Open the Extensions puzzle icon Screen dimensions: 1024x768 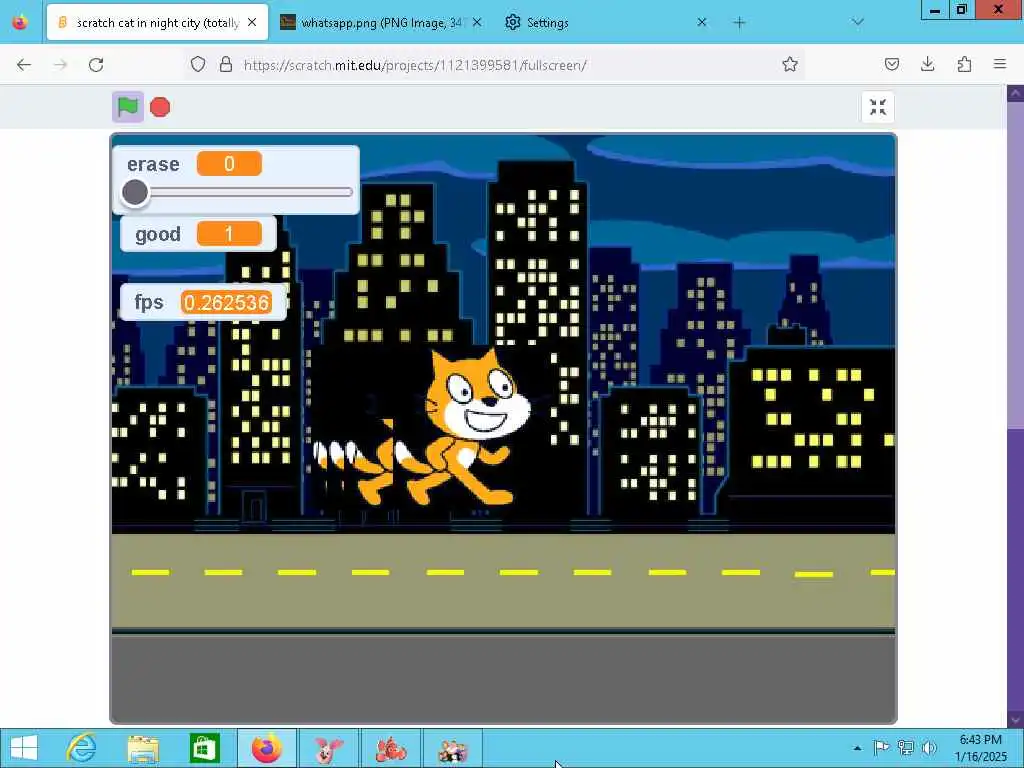click(x=964, y=65)
